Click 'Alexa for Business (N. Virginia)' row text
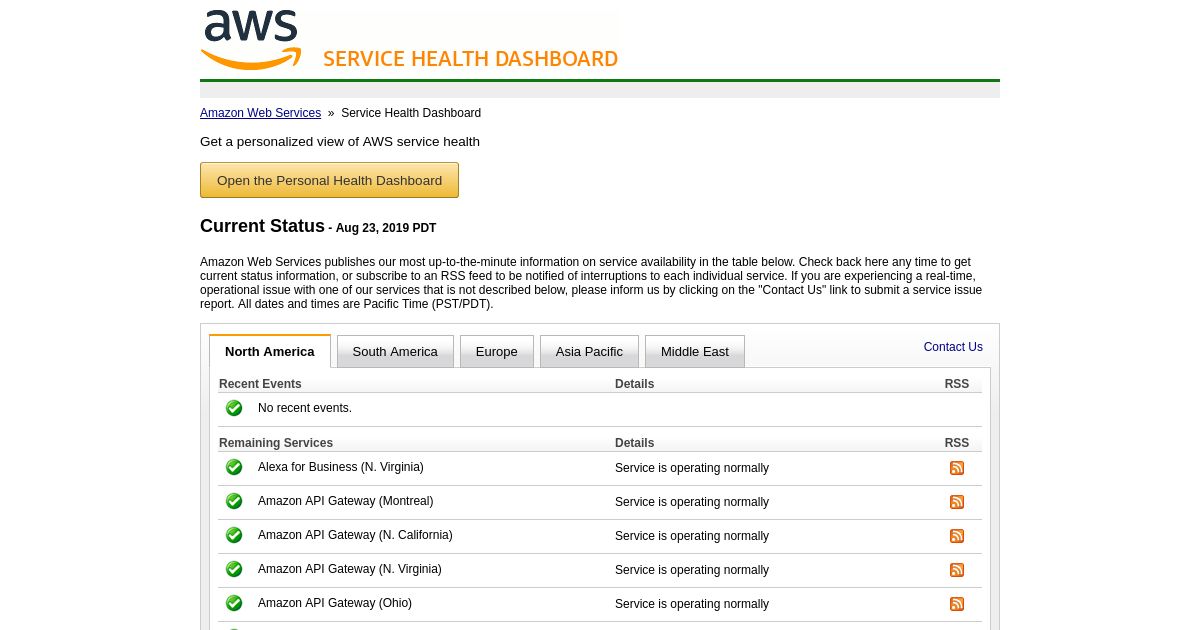This screenshot has width=1200, height=630. [x=341, y=467]
